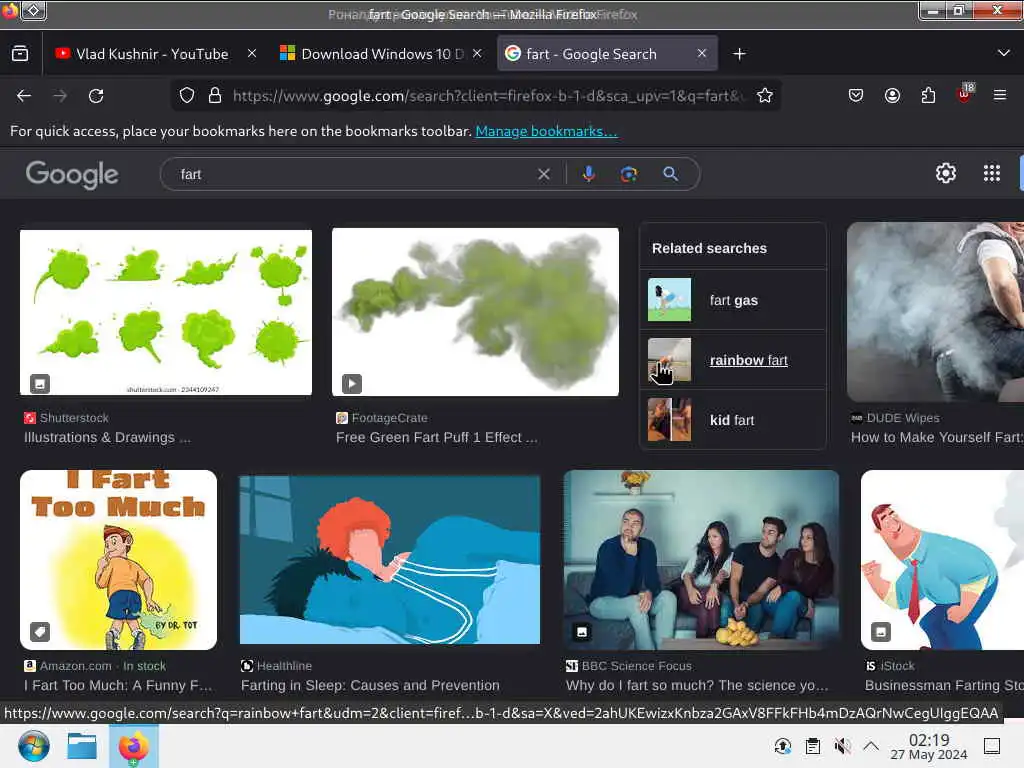Viewport: 1024px width, 768px height.
Task: Open clock showing 02:19
Action: 929,746
